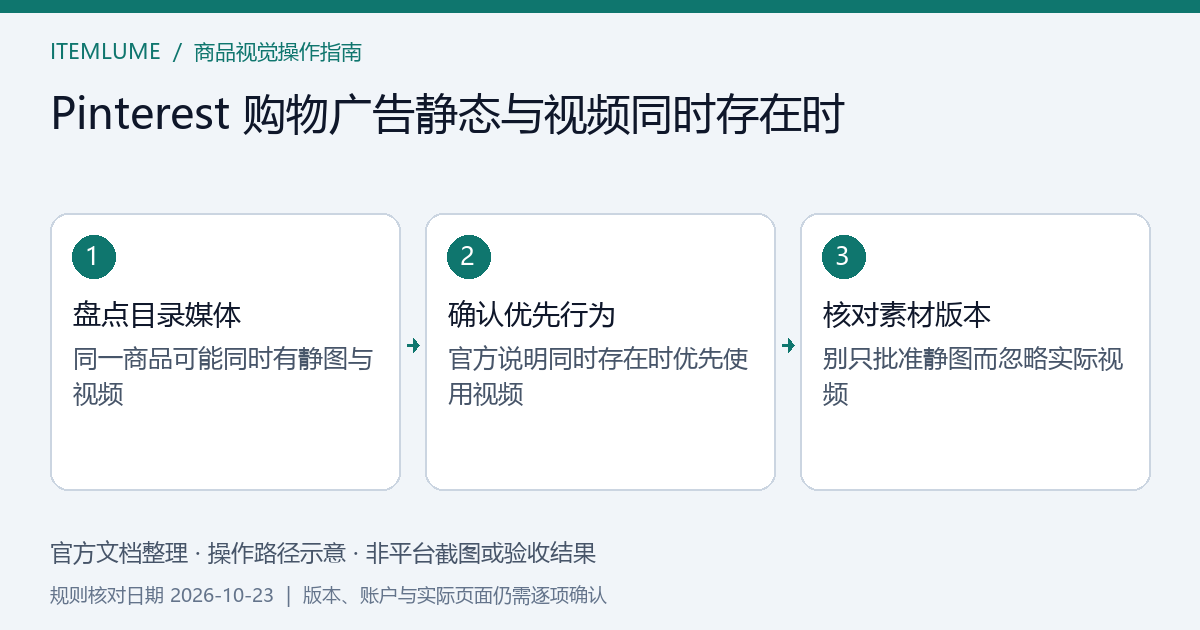1200x630 pixels.
Task: Click the title starting with Pinterest 购物广告
Action: click(448, 115)
